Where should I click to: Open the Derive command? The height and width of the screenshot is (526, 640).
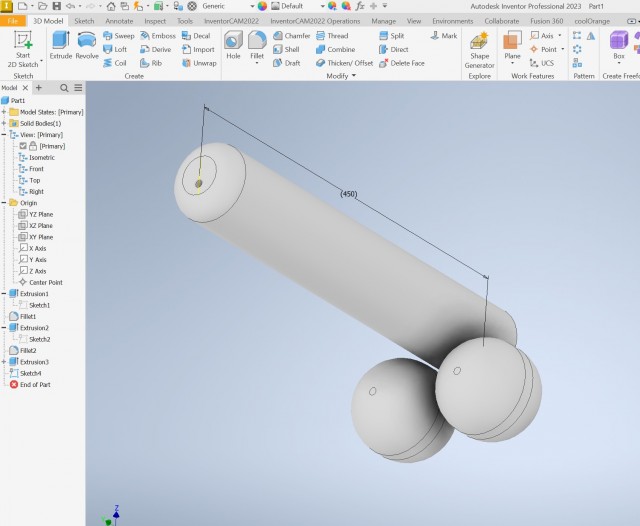(x=156, y=49)
